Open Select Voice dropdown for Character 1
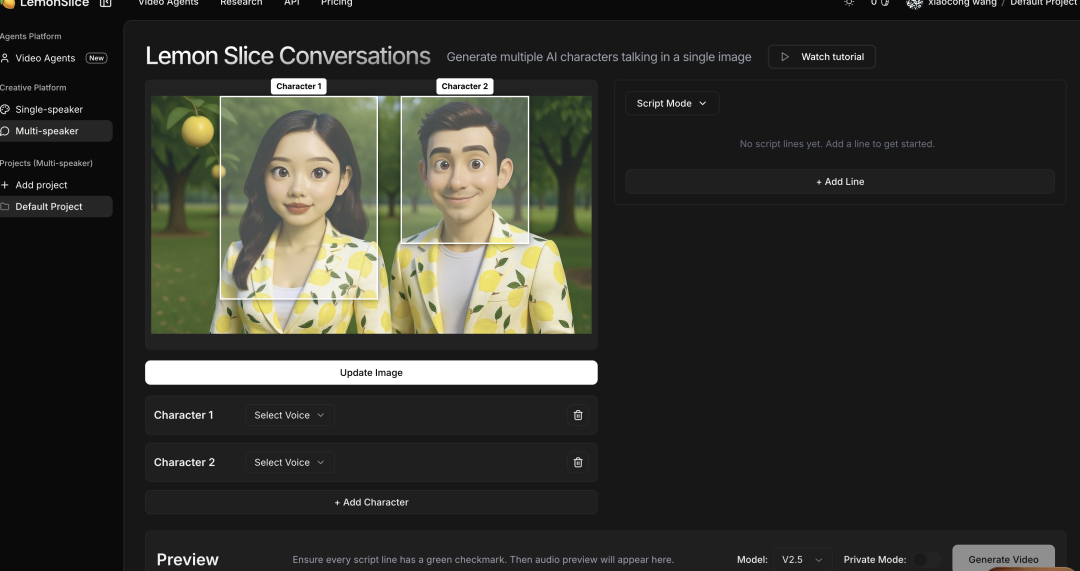 (289, 415)
